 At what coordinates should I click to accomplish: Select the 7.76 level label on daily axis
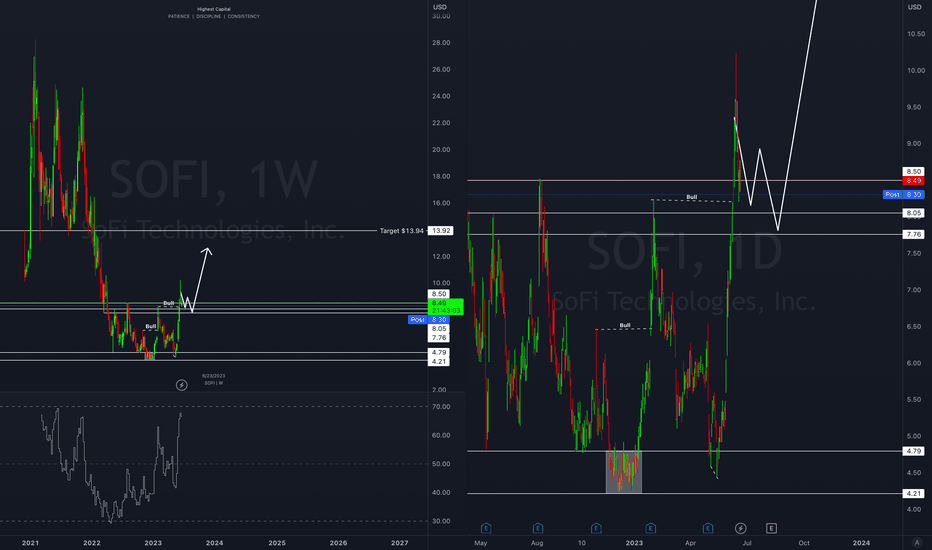tap(914, 235)
